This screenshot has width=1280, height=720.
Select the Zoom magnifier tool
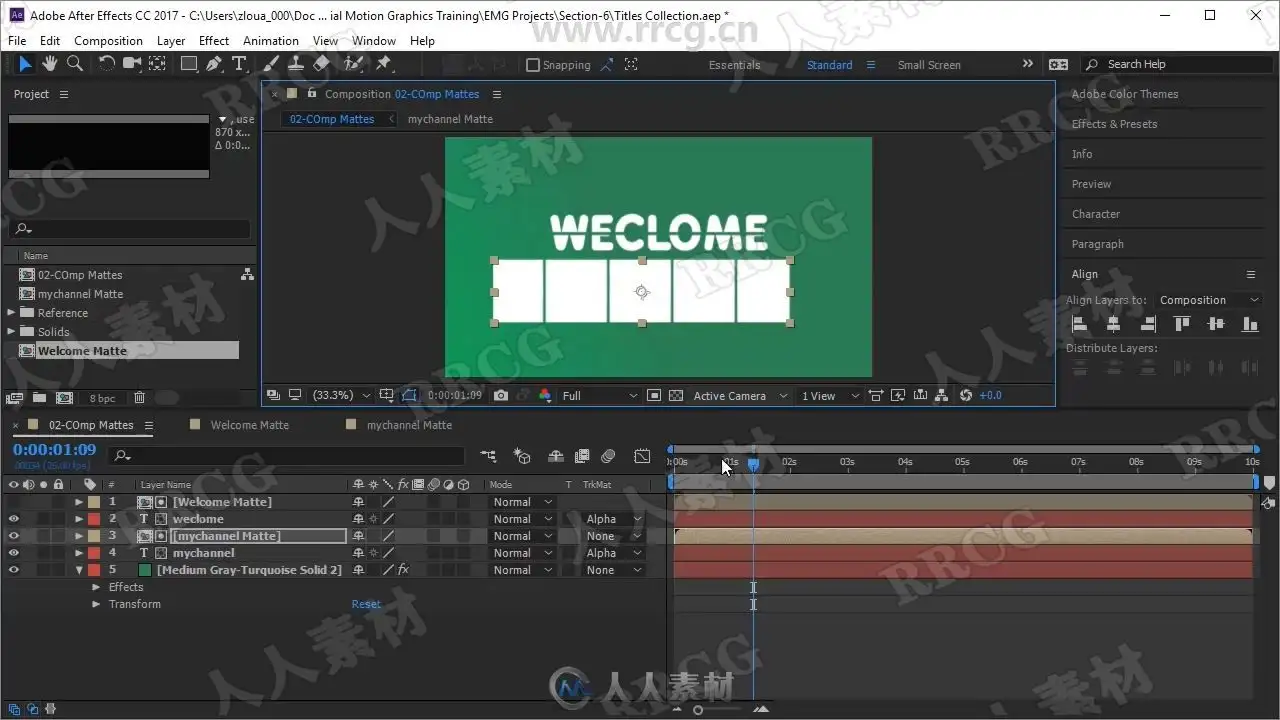74,64
